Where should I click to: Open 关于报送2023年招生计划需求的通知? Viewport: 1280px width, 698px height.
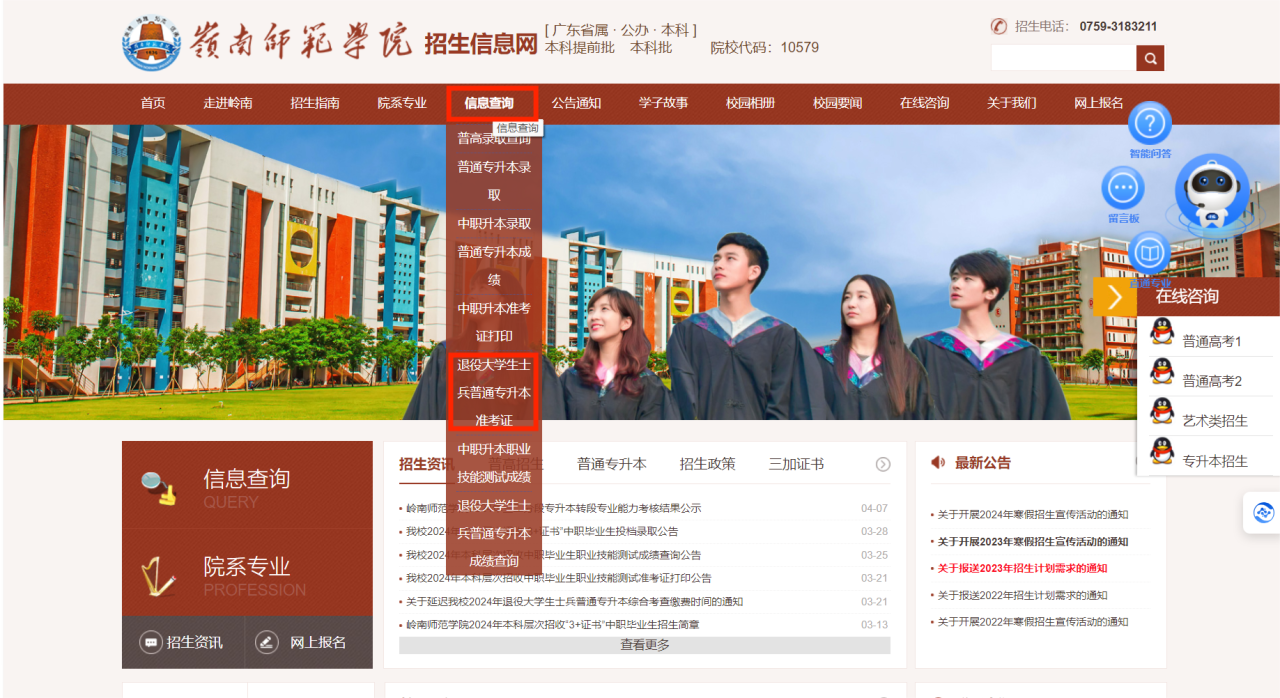click(1022, 569)
